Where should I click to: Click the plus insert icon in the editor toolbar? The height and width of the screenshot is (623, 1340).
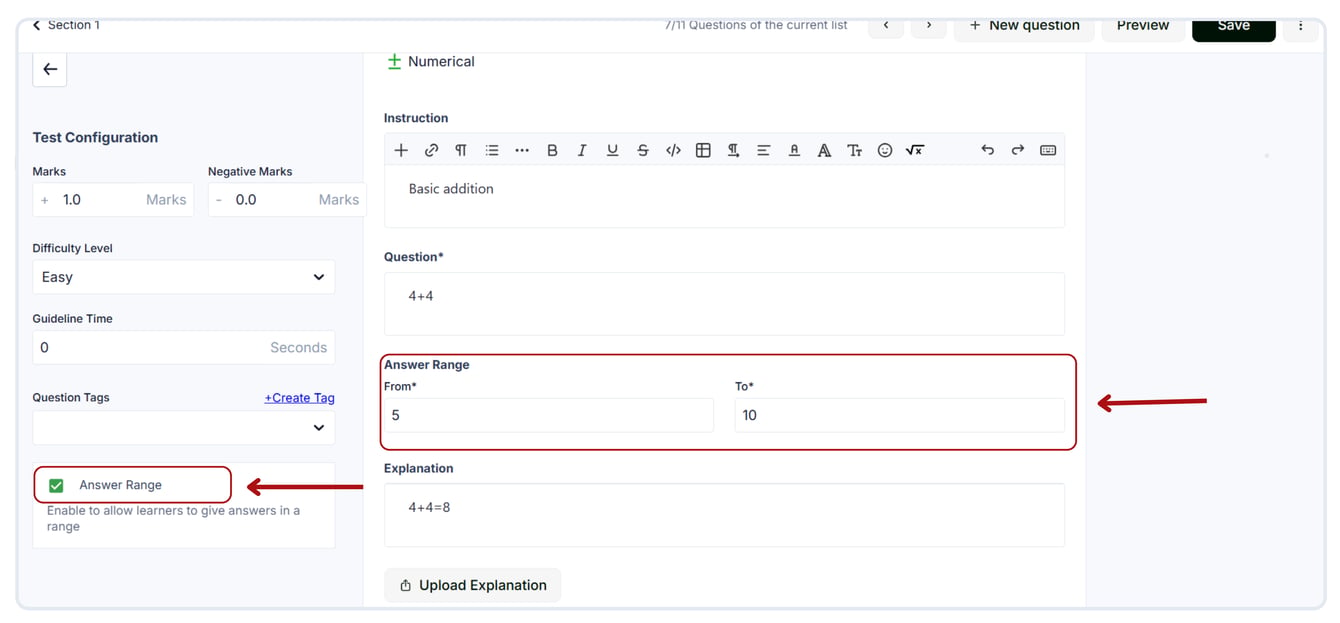coord(401,150)
